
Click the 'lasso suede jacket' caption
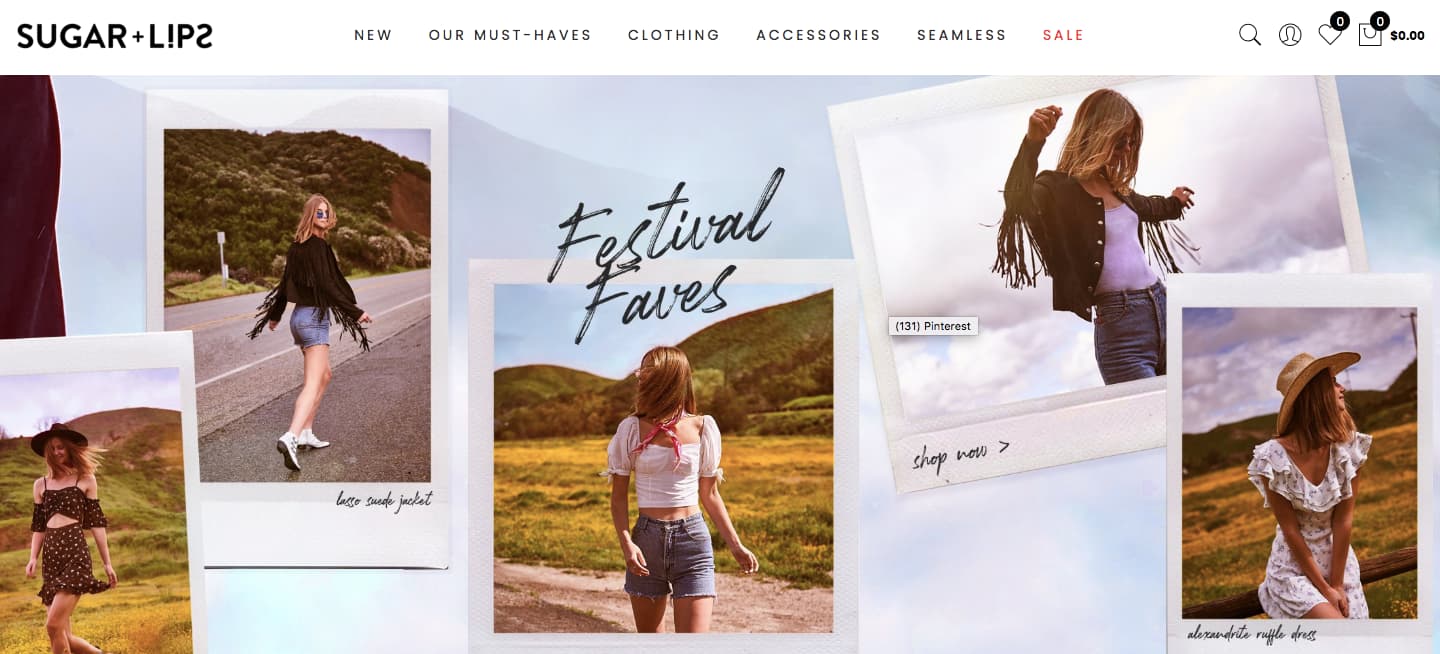click(384, 500)
